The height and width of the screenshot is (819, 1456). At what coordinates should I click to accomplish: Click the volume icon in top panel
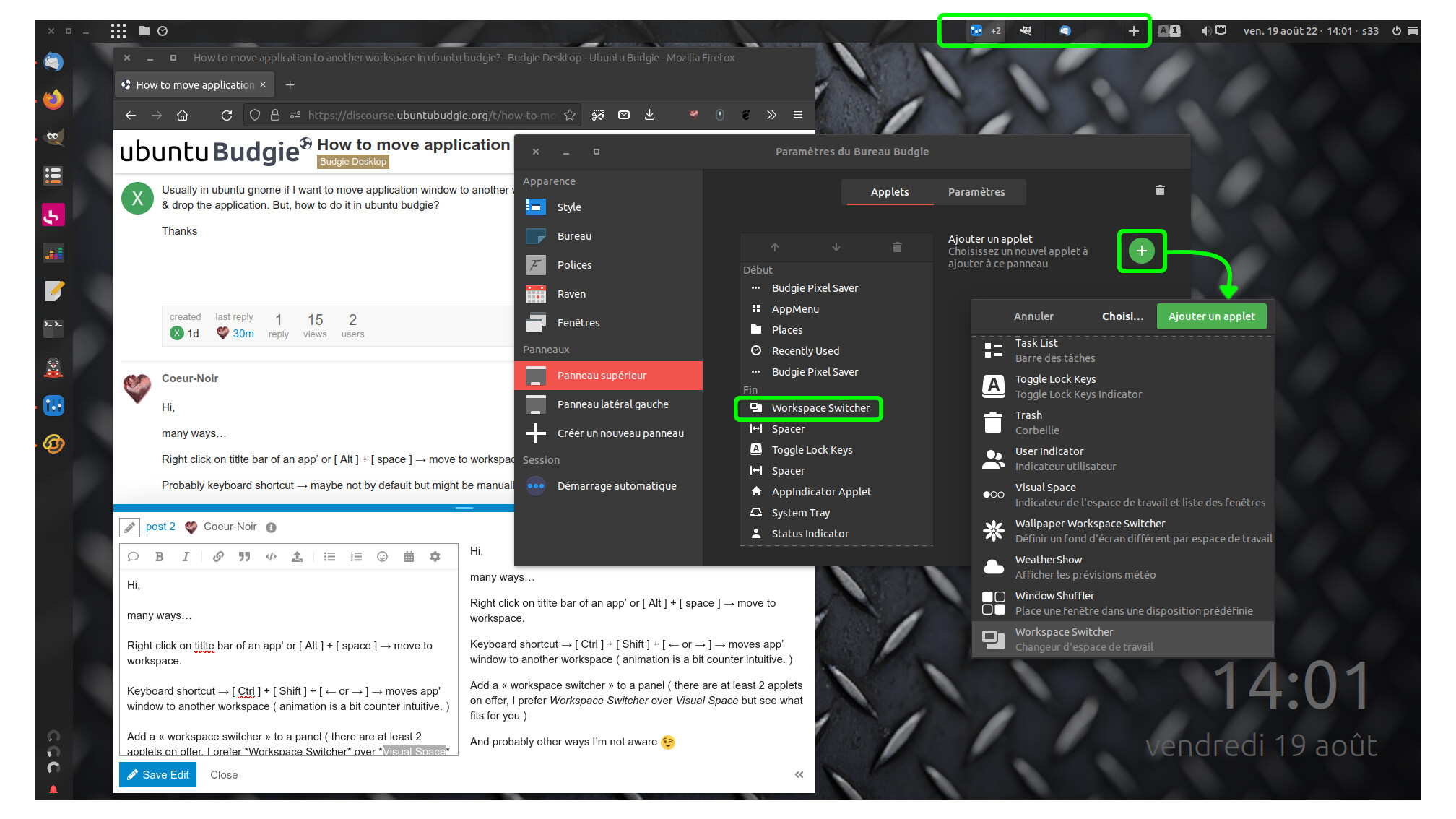(1205, 31)
